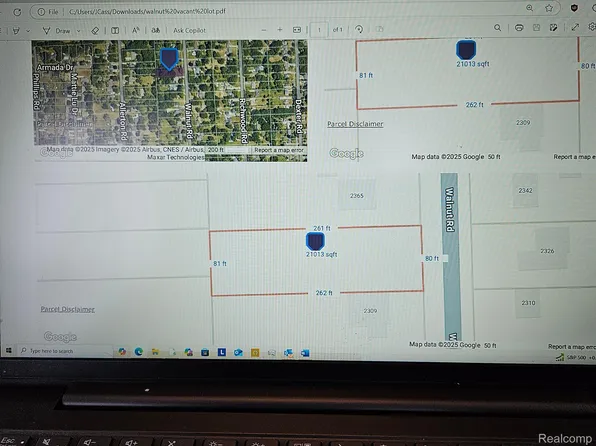Toggle the page view layout icon

click(115, 30)
